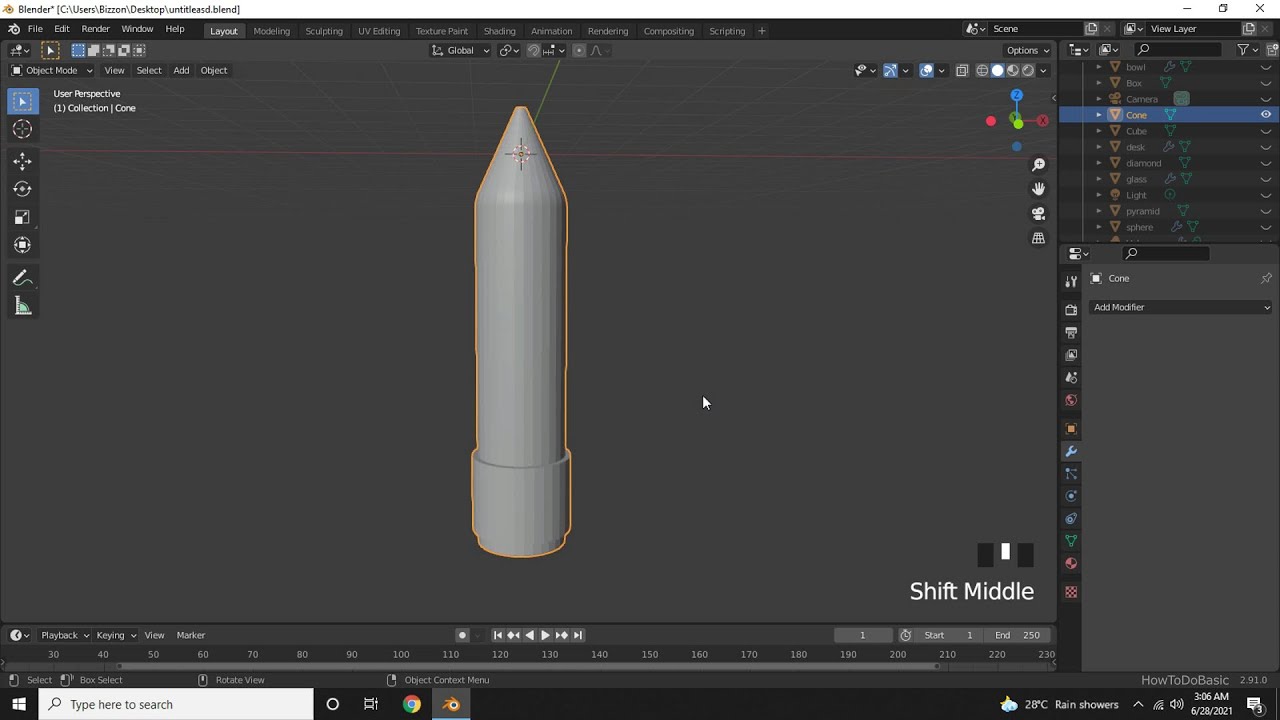Open the viewport Options dropdown
The image size is (1280, 720).
(1027, 50)
